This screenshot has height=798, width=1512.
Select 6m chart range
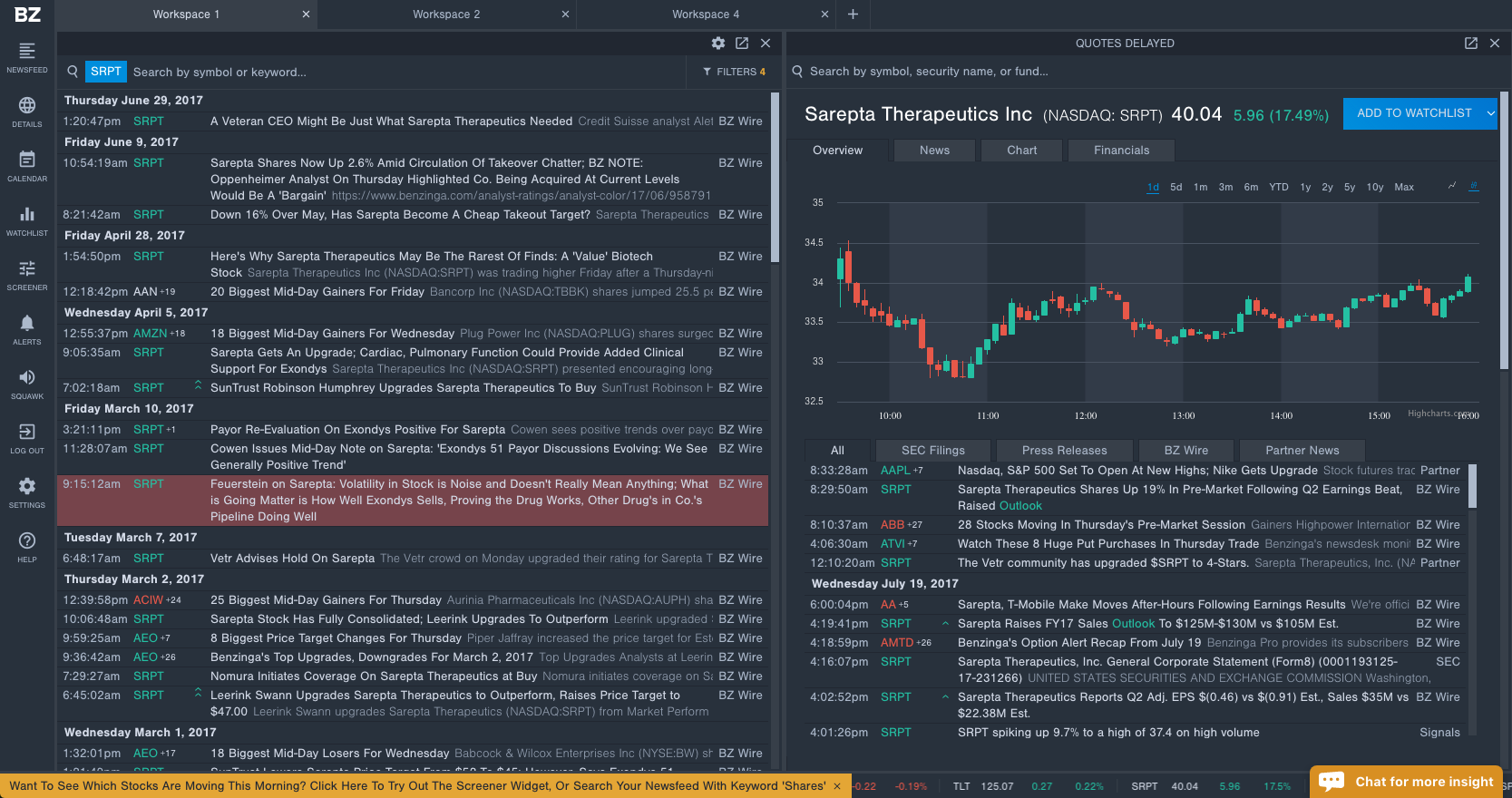coord(1252,187)
